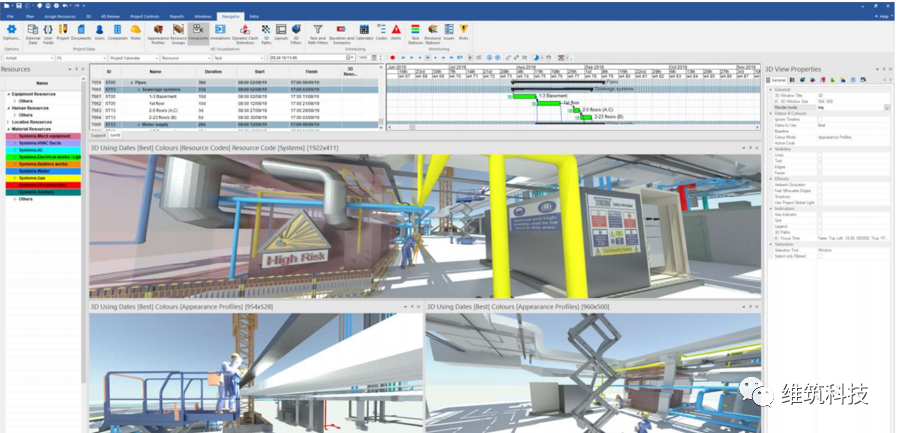897x433 pixels.
Task: Open the File menu tab
Action: click(x=10, y=17)
